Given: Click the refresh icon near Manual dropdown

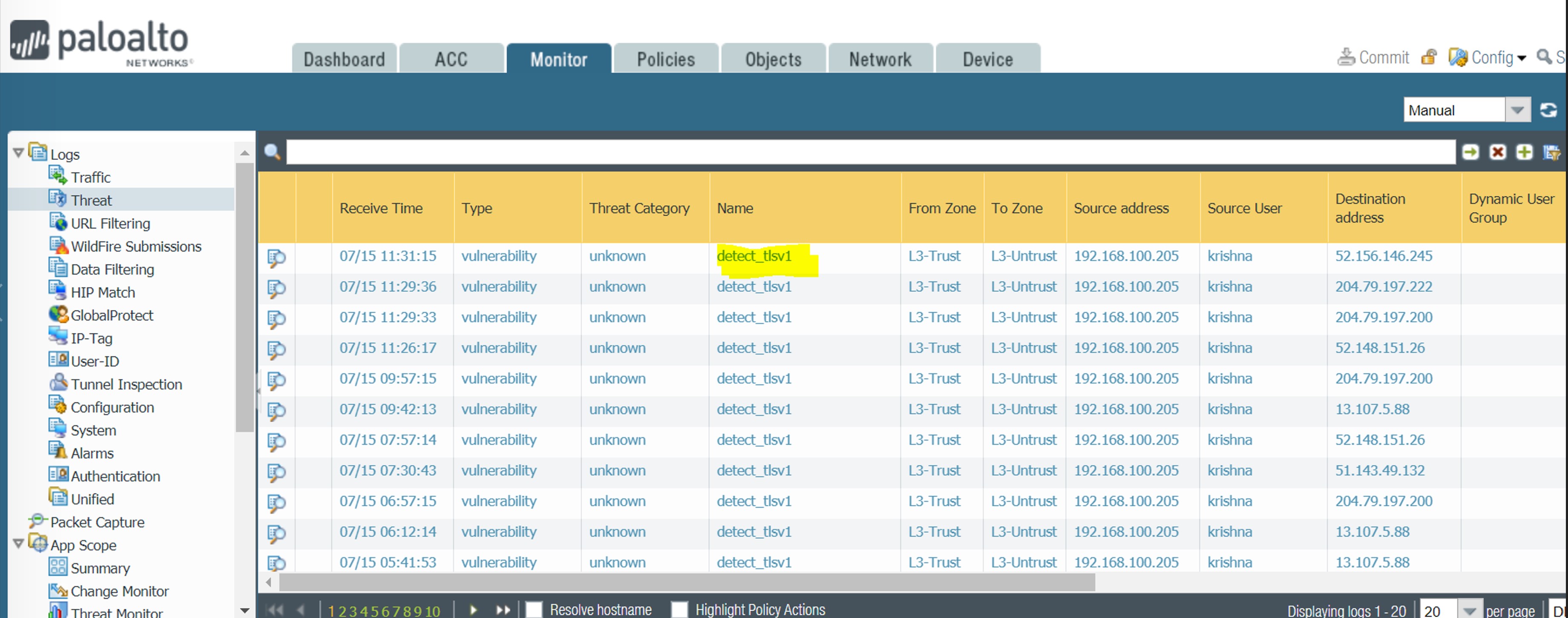Looking at the screenshot, I should pyautogui.click(x=1551, y=110).
